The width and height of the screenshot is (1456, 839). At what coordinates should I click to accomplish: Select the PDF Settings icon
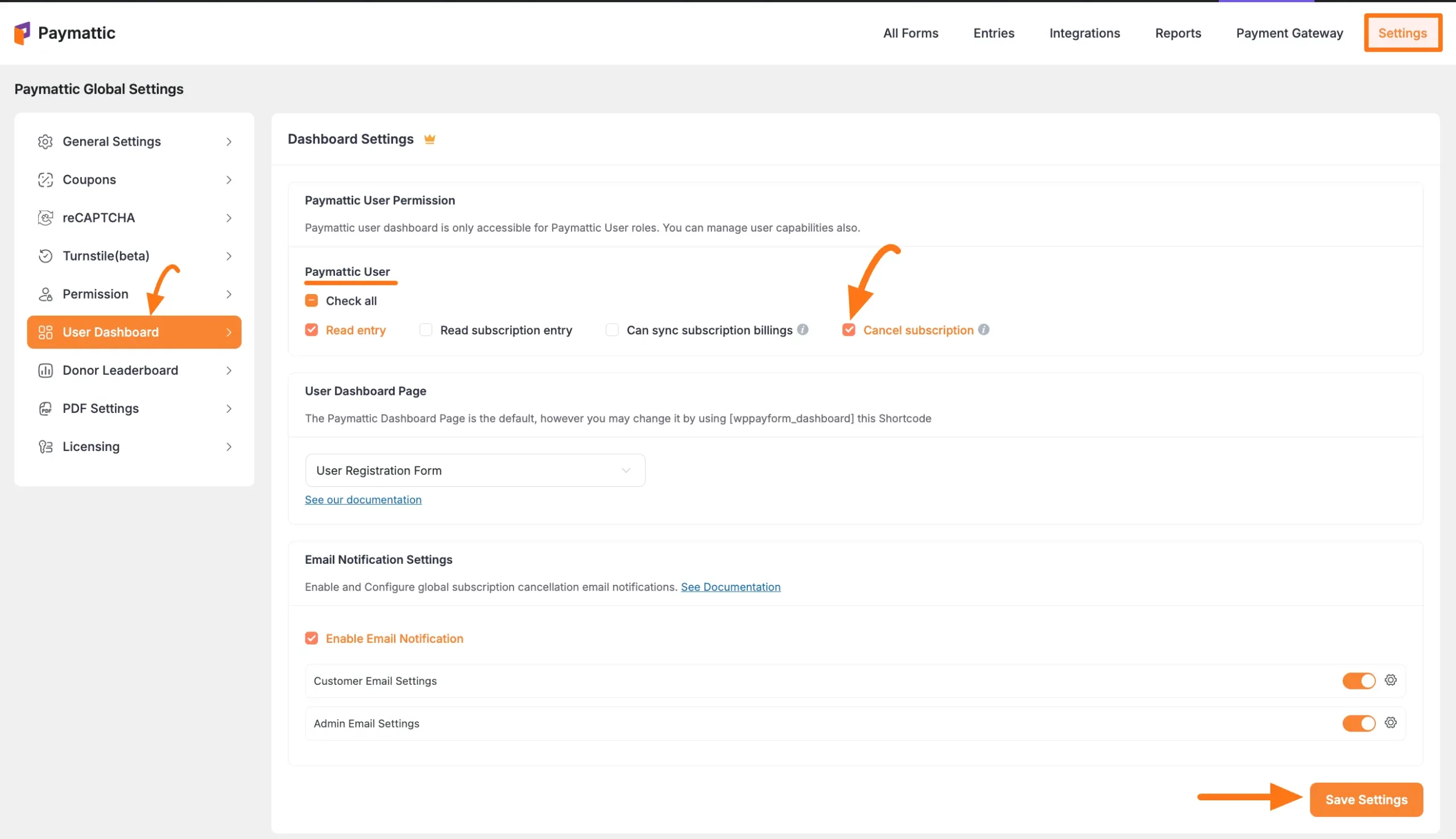(45, 408)
